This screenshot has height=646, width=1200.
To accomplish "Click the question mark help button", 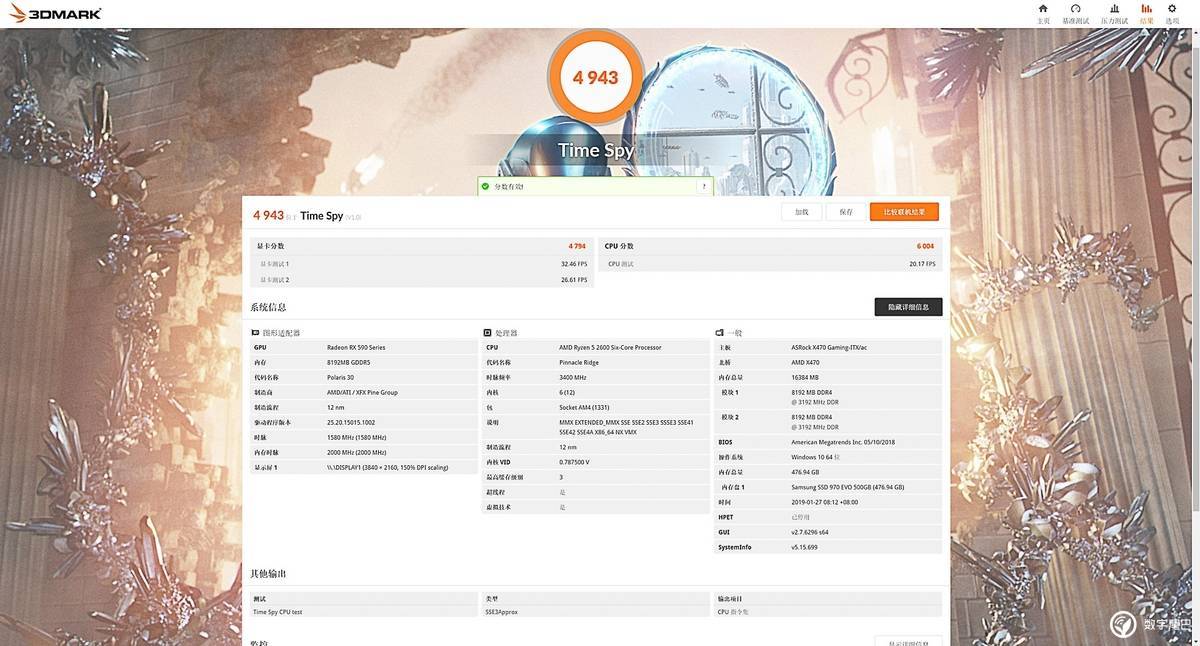I will point(704,186).
